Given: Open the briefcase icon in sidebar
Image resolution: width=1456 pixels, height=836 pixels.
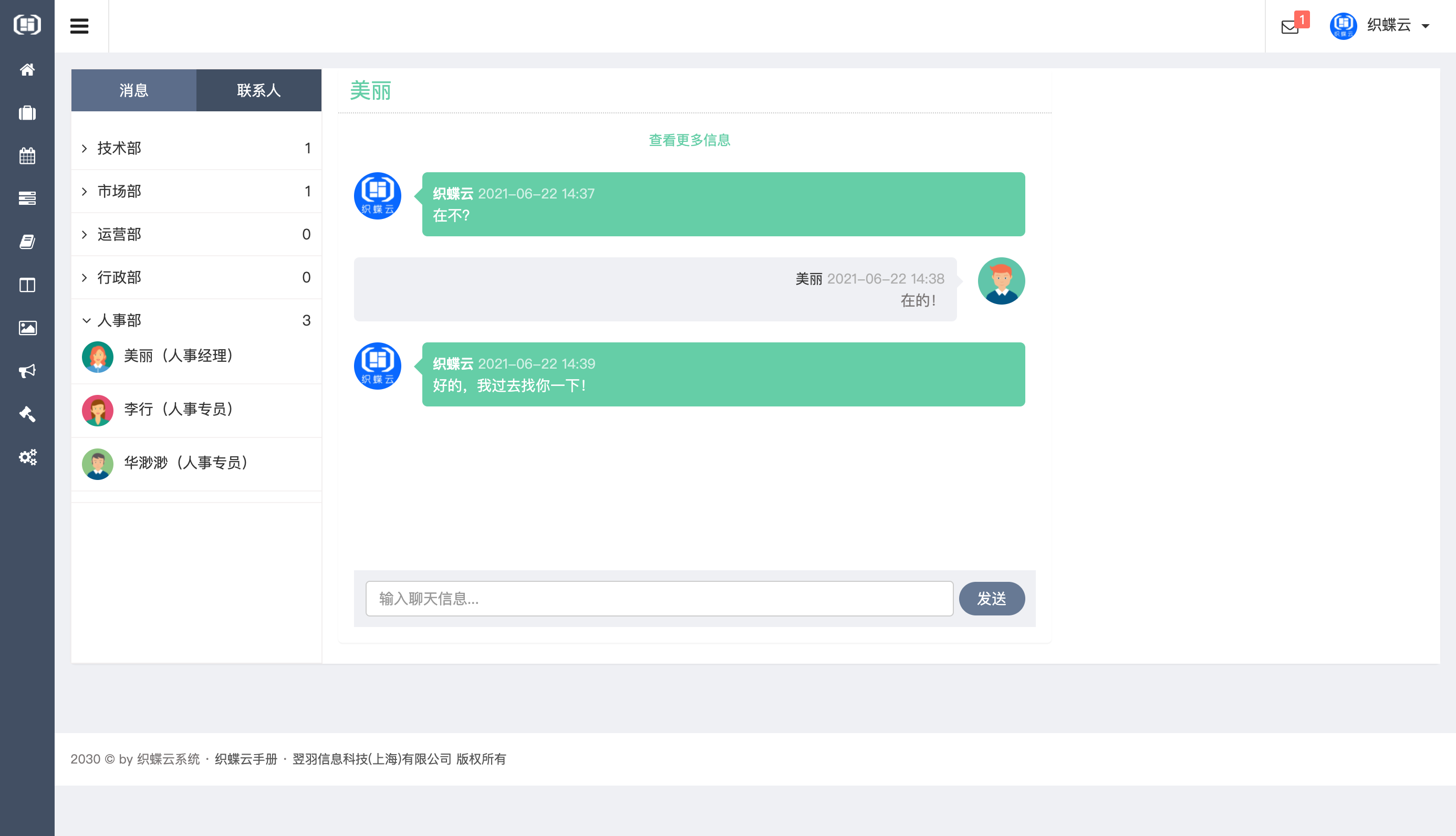Looking at the screenshot, I should pyautogui.click(x=27, y=113).
